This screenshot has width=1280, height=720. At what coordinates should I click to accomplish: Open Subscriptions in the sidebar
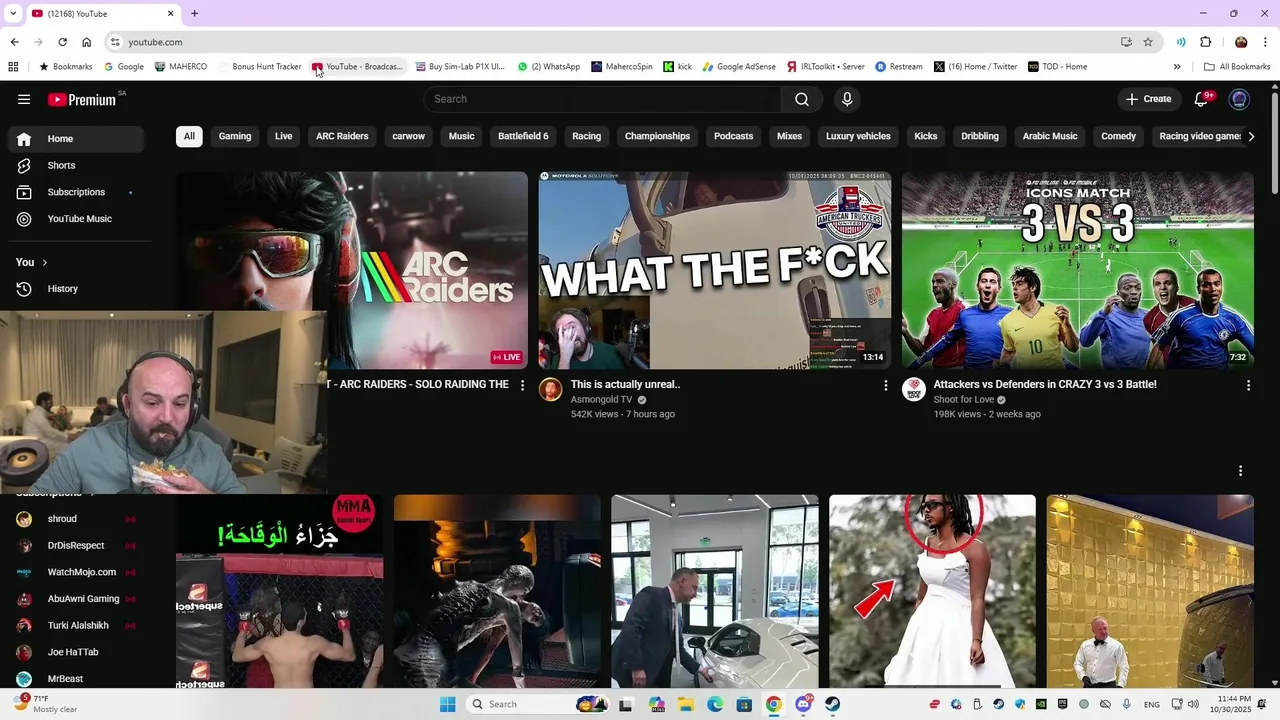click(76, 192)
